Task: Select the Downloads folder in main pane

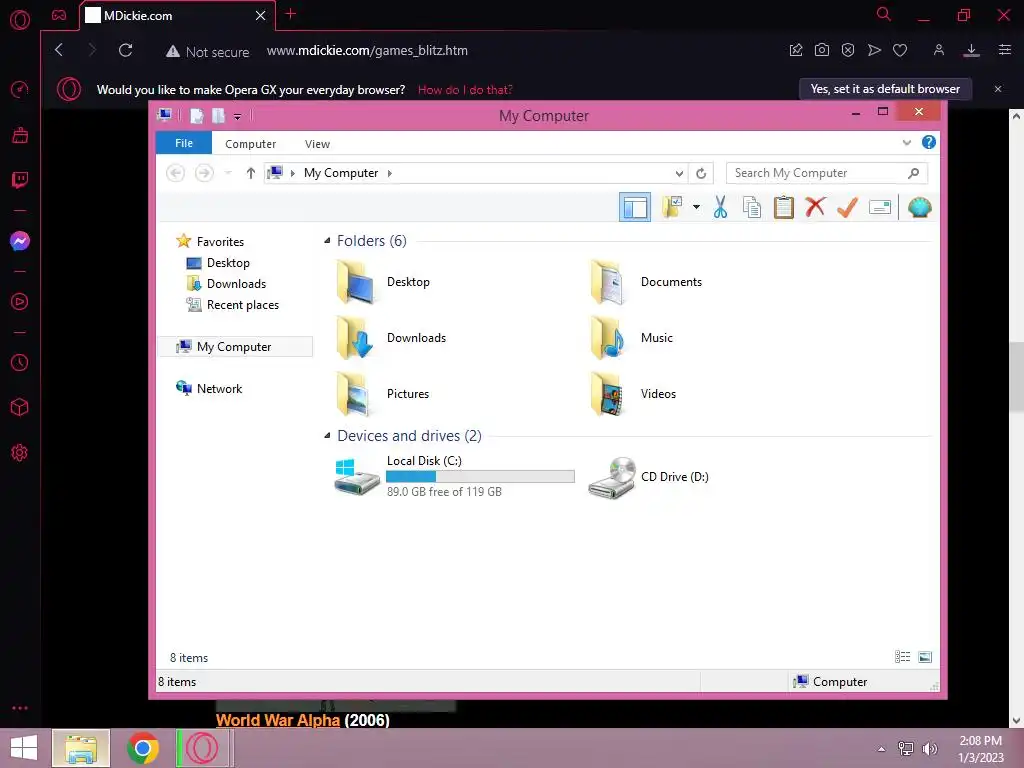Action: coord(391,338)
